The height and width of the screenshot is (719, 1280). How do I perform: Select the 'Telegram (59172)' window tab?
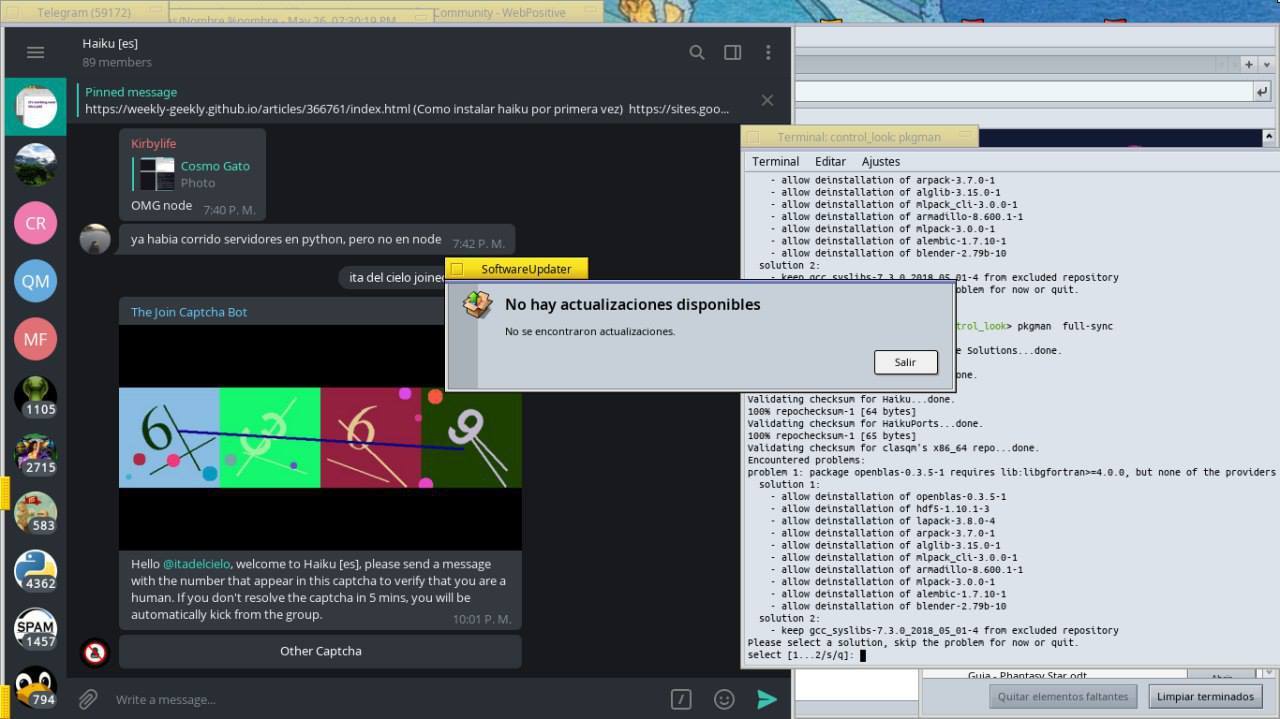(x=82, y=13)
